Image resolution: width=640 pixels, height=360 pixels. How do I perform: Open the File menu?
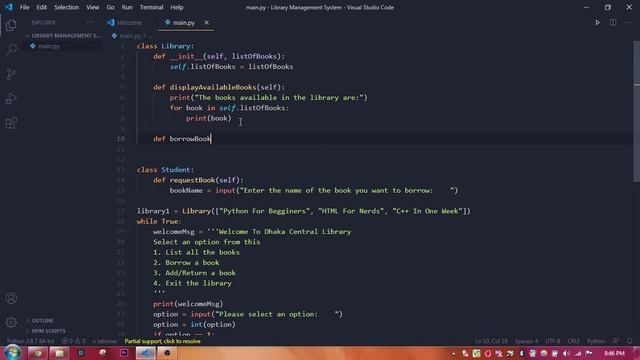pyautogui.click(x=24, y=7)
